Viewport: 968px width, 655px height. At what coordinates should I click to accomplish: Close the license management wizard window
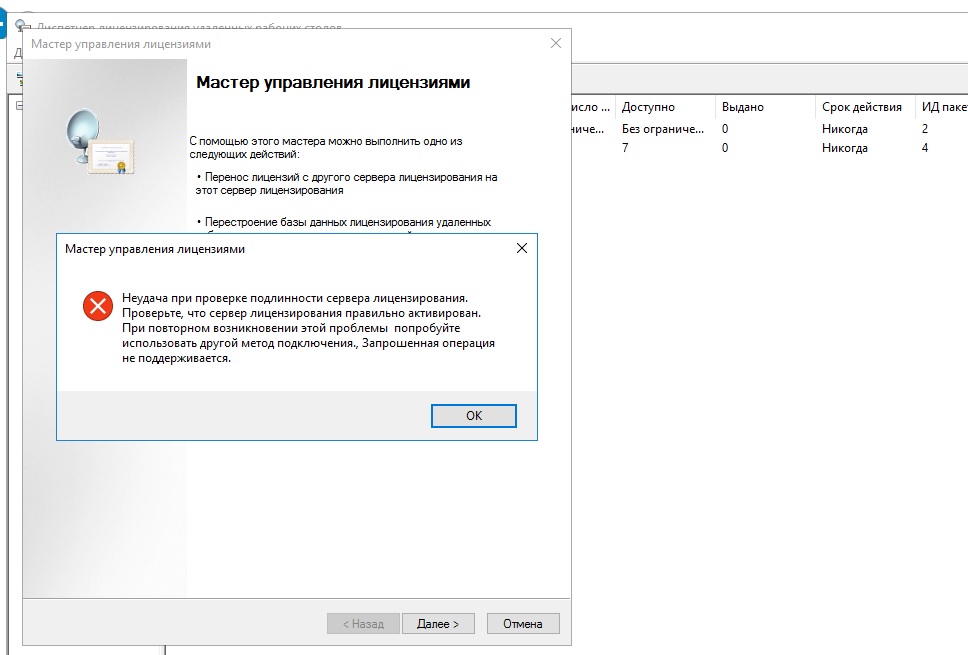click(556, 43)
